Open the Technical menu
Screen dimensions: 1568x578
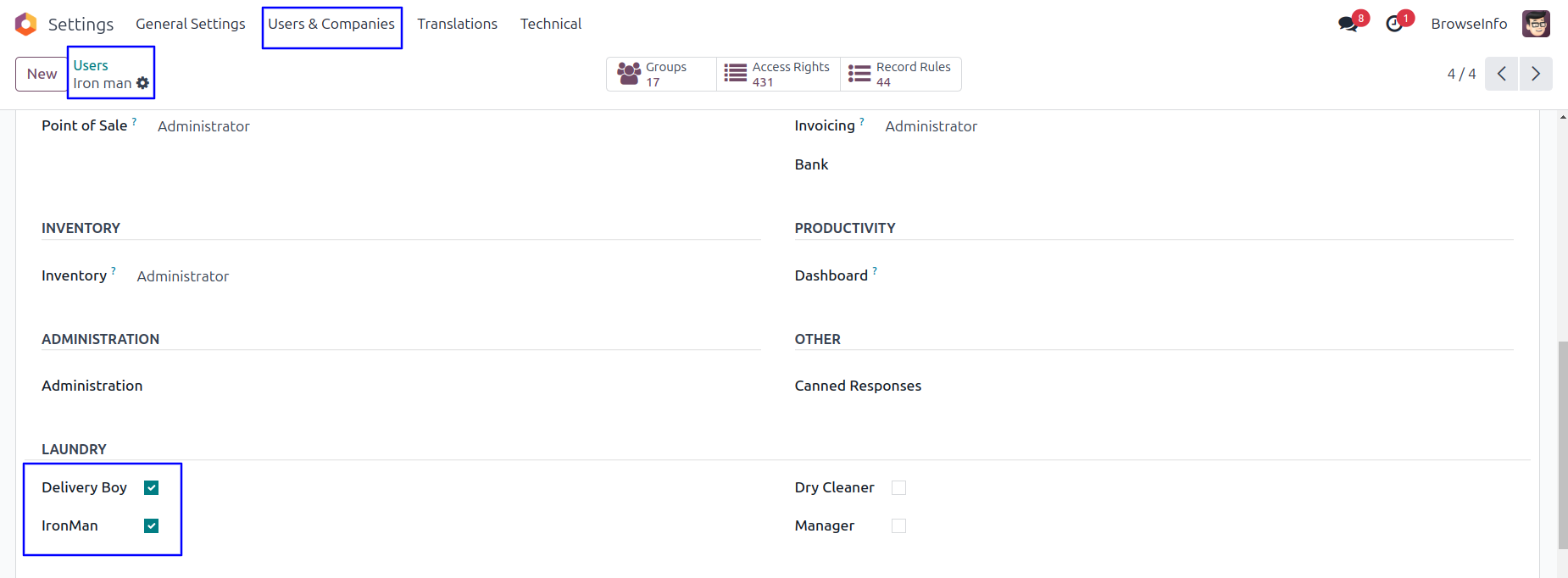tap(551, 24)
